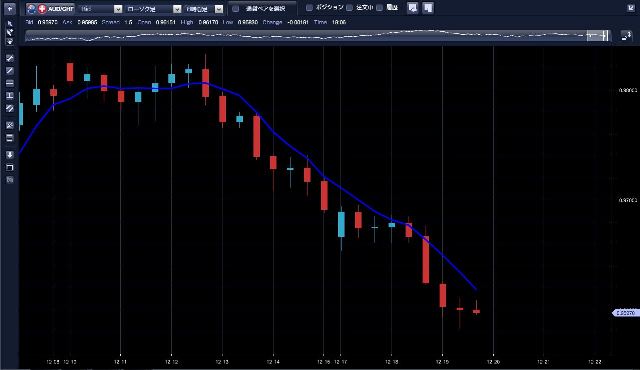Click the back arrow button
Screen dimensions: 640x370
pyautogui.click(x=9, y=9)
